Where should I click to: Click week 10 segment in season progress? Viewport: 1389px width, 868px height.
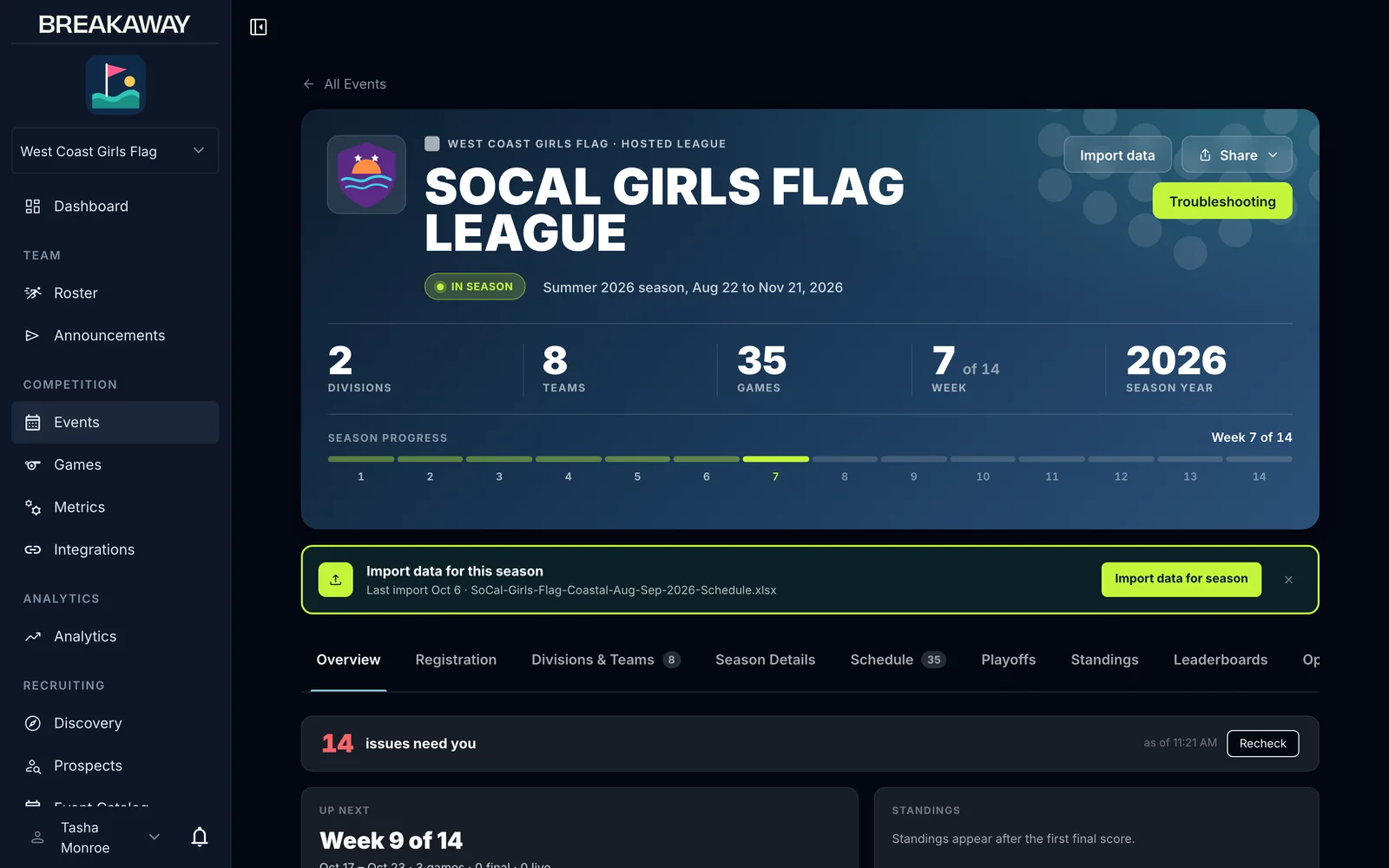coord(983,459)
